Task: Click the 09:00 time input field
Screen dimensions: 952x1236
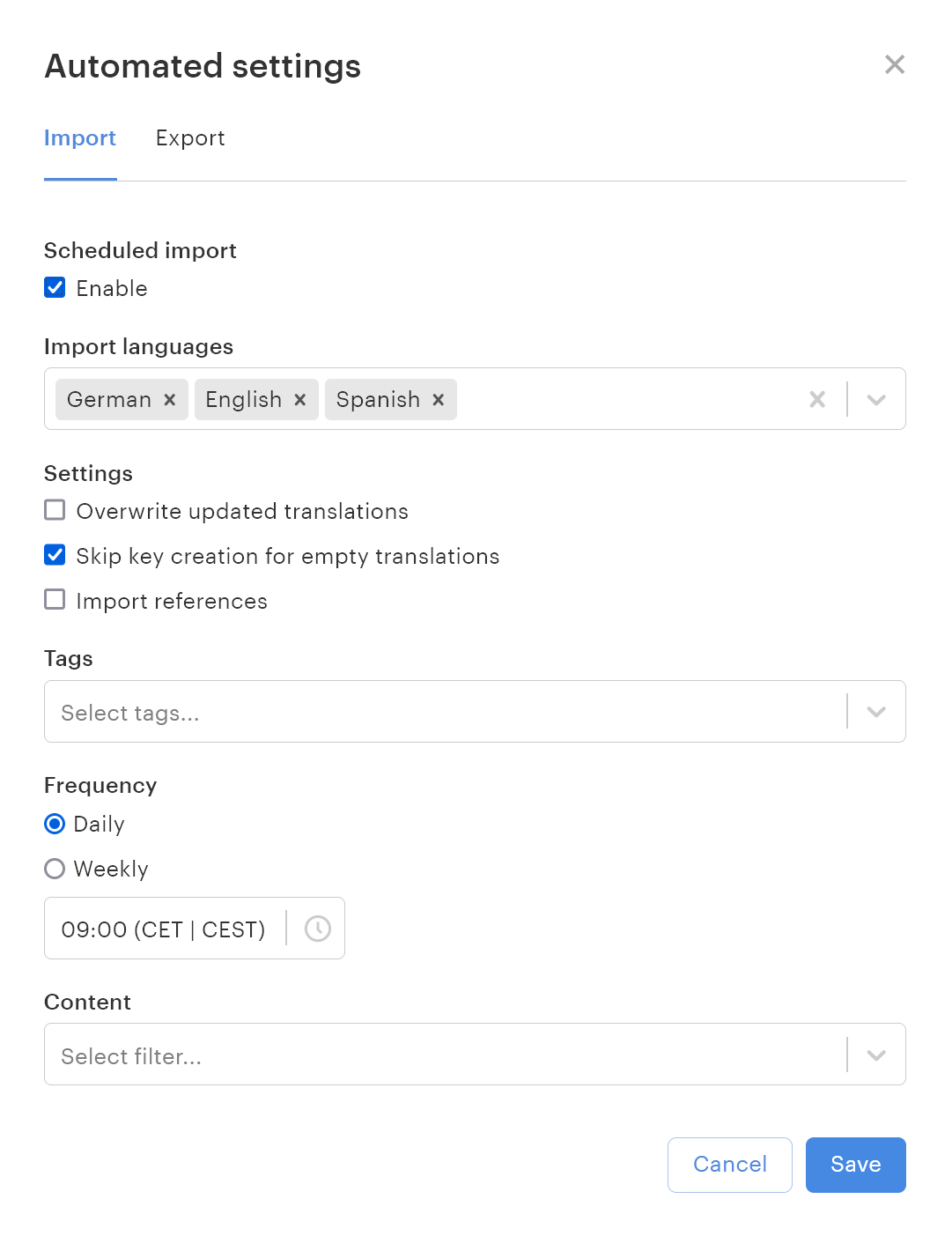Action: 195,929
